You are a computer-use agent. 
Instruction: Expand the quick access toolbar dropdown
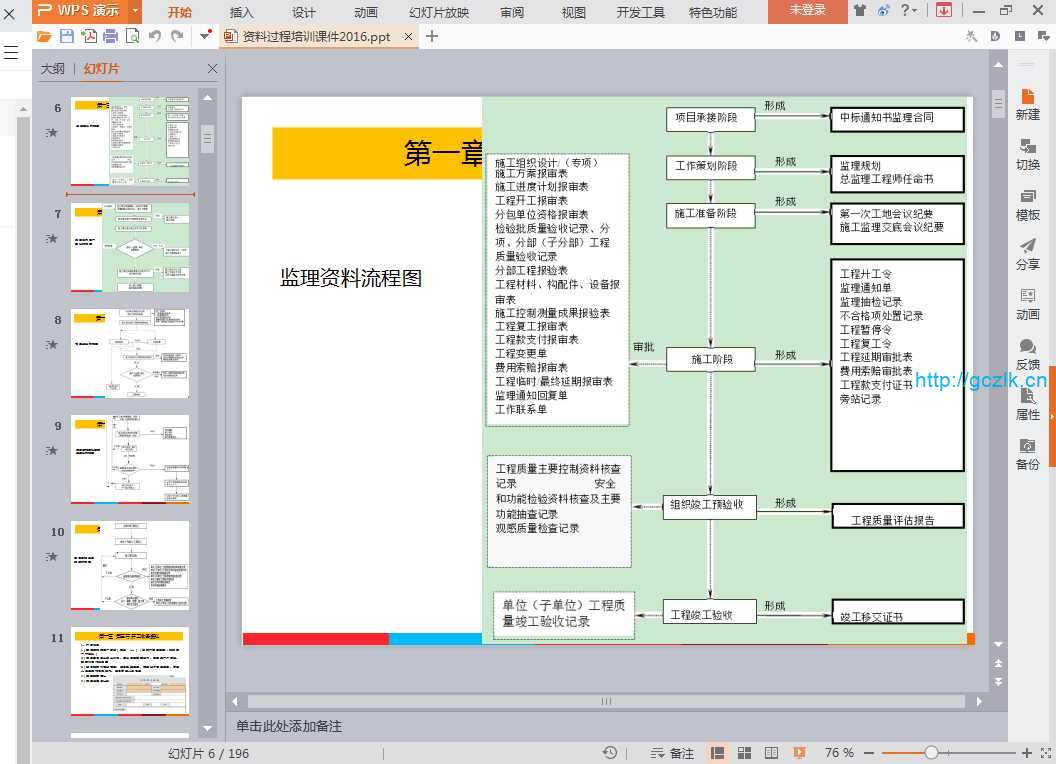(205, 36)
